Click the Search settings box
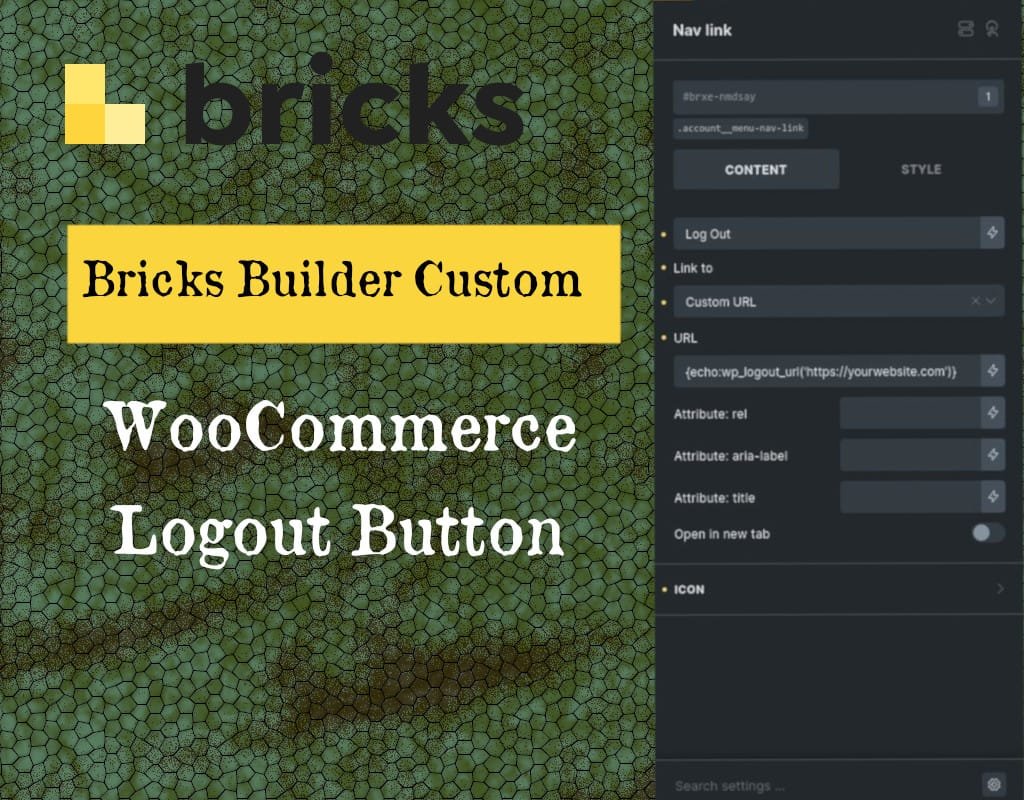Screen dimensions: 1024x800 (826, 785)
